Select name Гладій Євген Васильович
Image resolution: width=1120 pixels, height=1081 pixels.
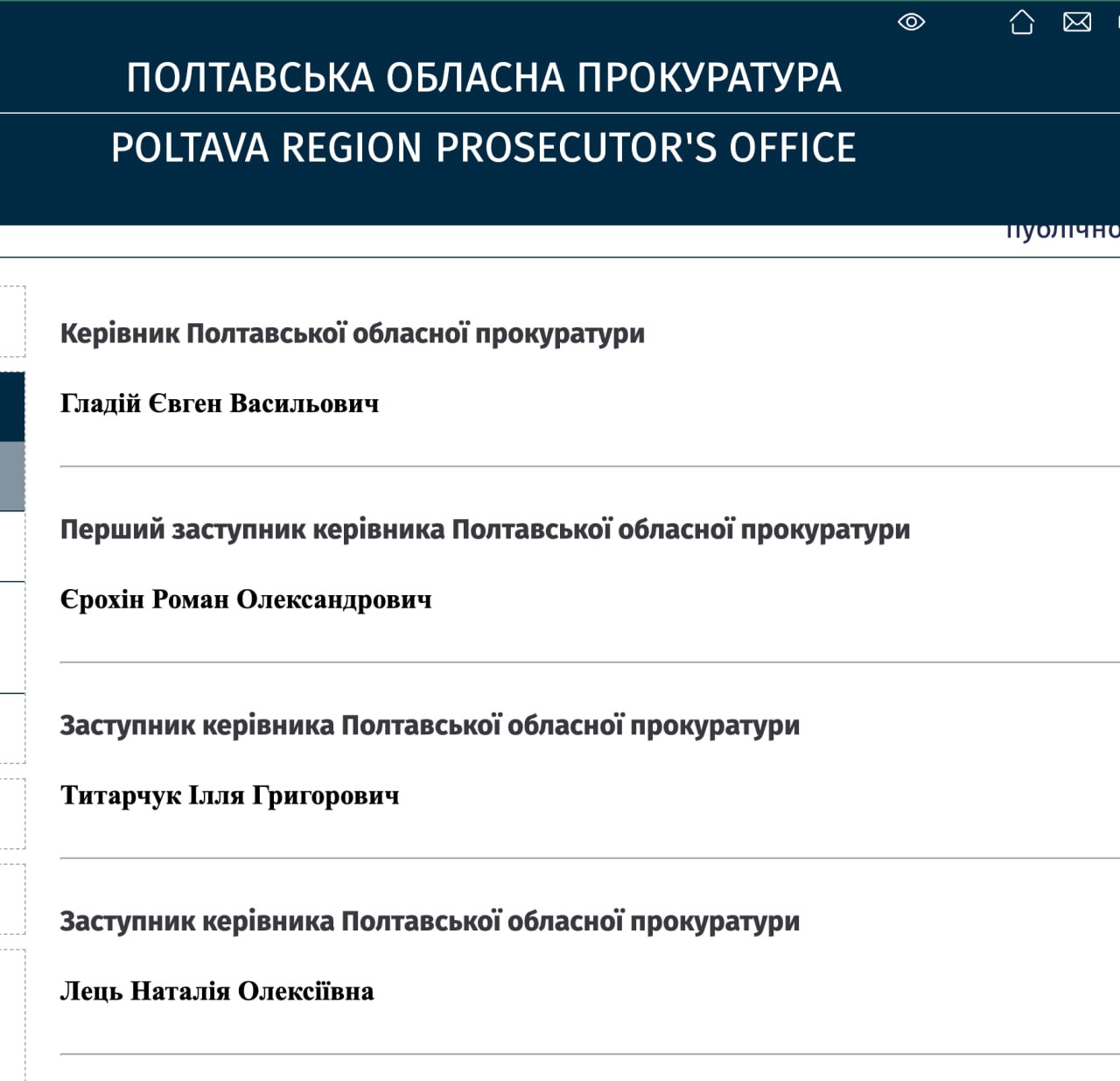click(220, 404)
